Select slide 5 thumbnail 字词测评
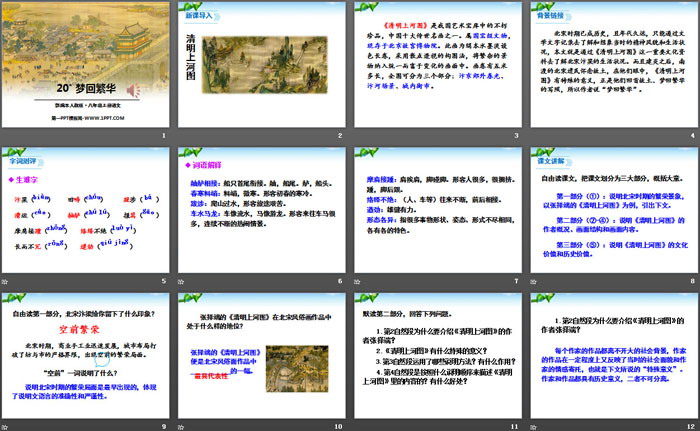 (x=85, y=210)
